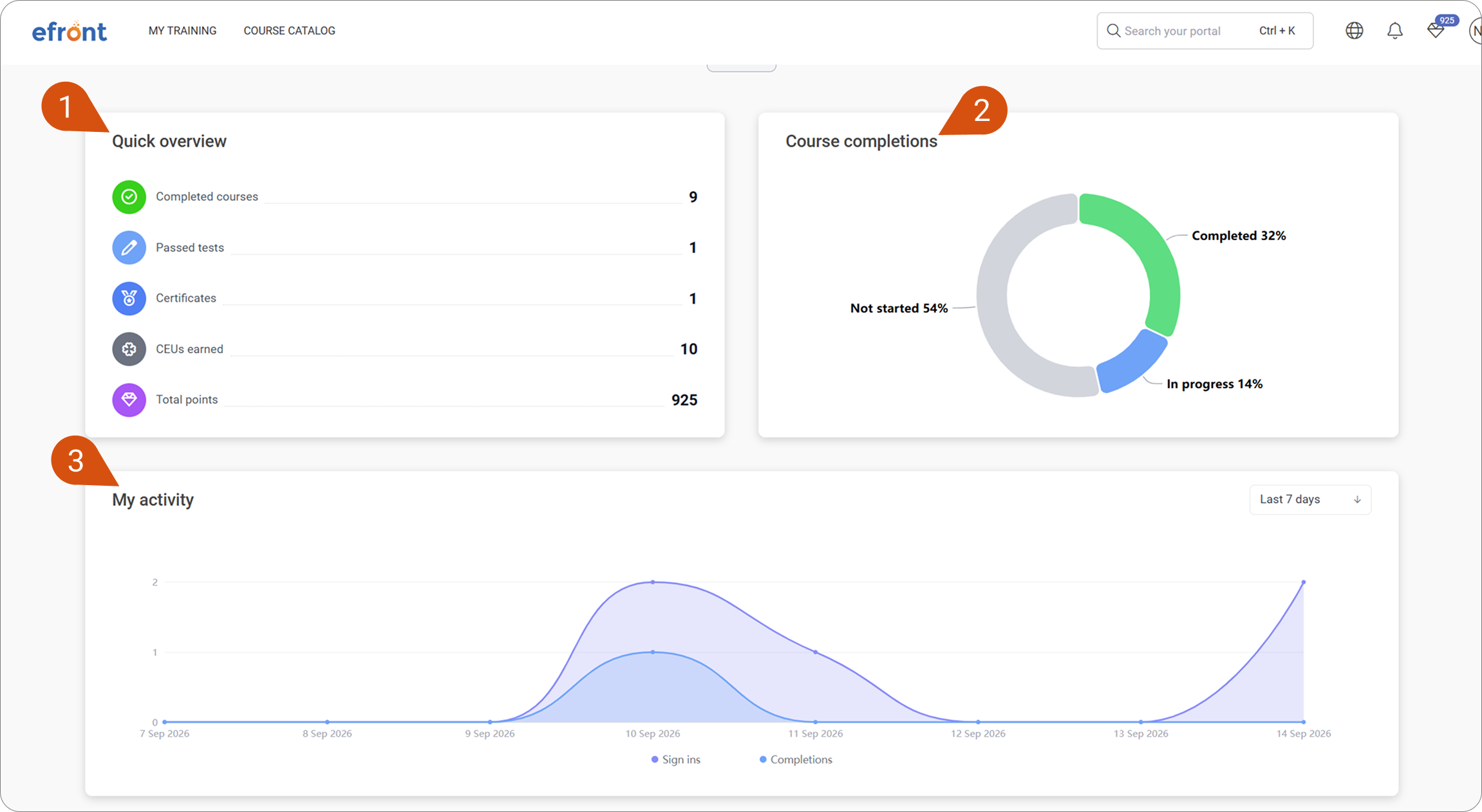Open the Last 7 days dropdown

1310,500
